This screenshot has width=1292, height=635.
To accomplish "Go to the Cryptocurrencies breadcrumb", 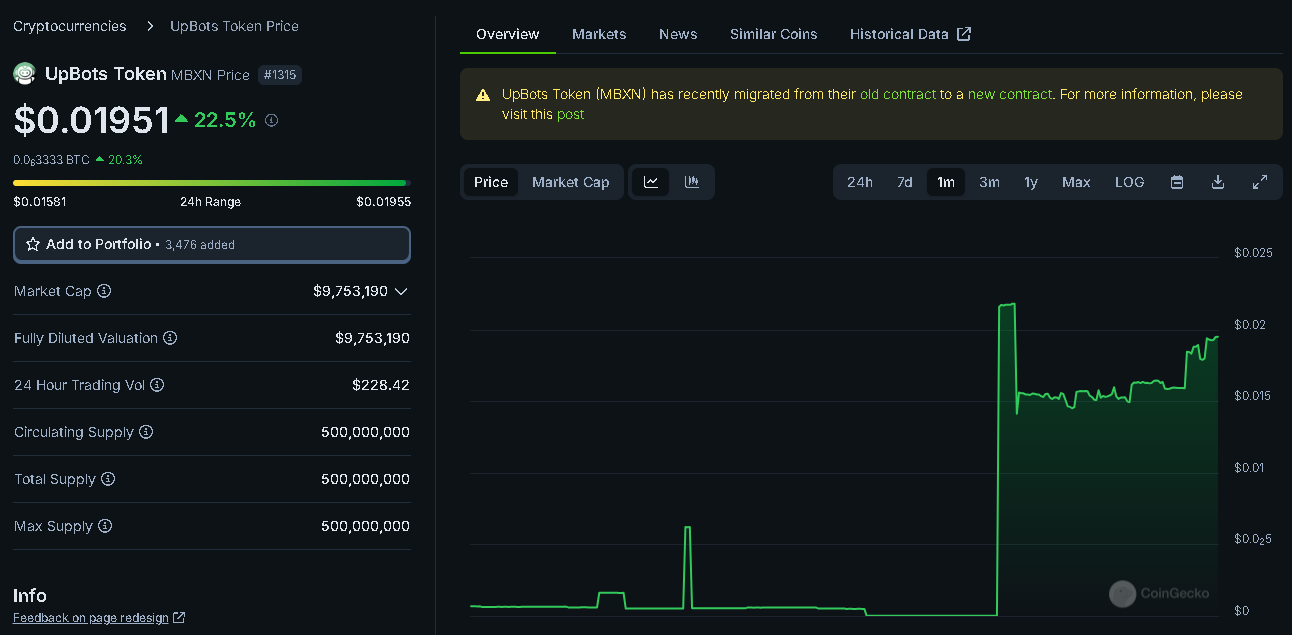I will (70, 26).
